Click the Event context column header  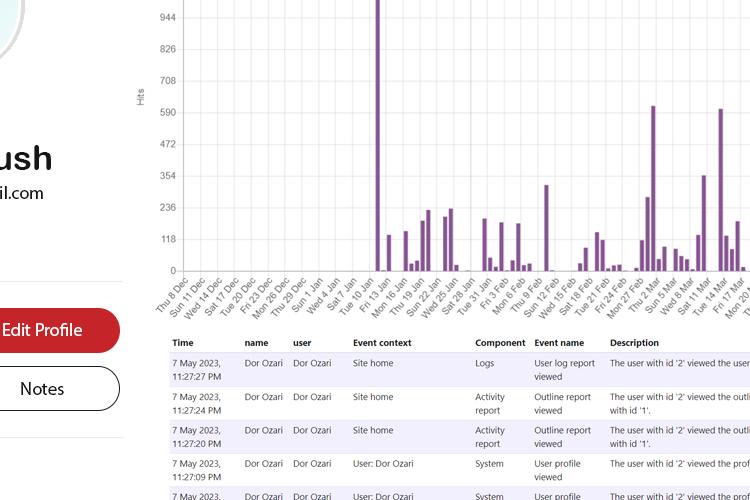pyautogui.click(x=382, y=343)
